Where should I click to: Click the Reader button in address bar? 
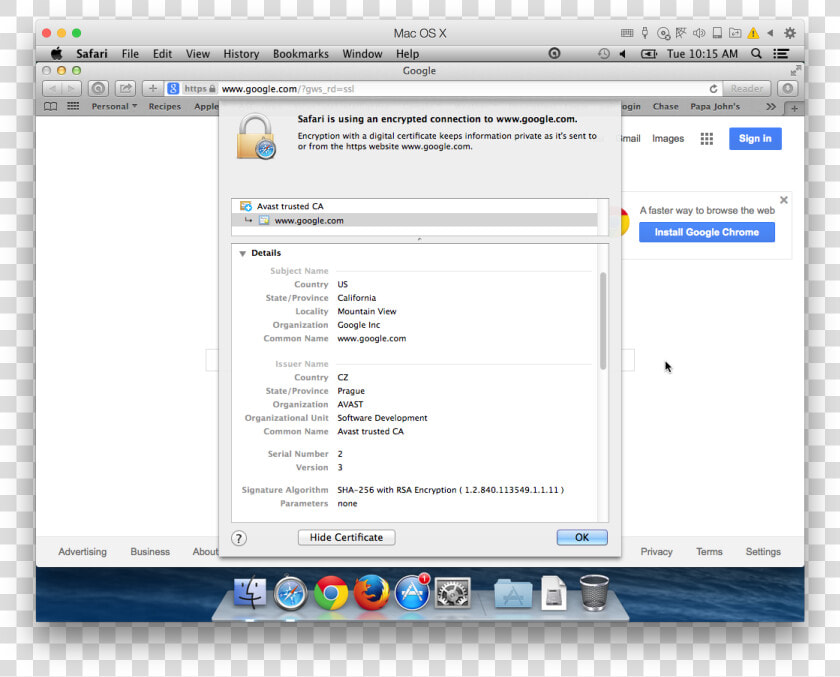point(747,88)
